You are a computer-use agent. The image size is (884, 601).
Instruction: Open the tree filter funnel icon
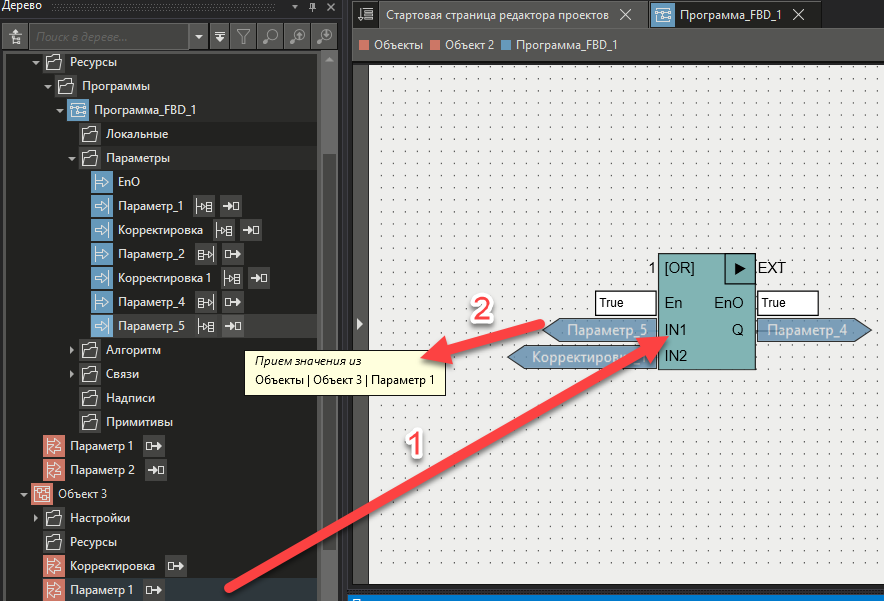[243, 37]
